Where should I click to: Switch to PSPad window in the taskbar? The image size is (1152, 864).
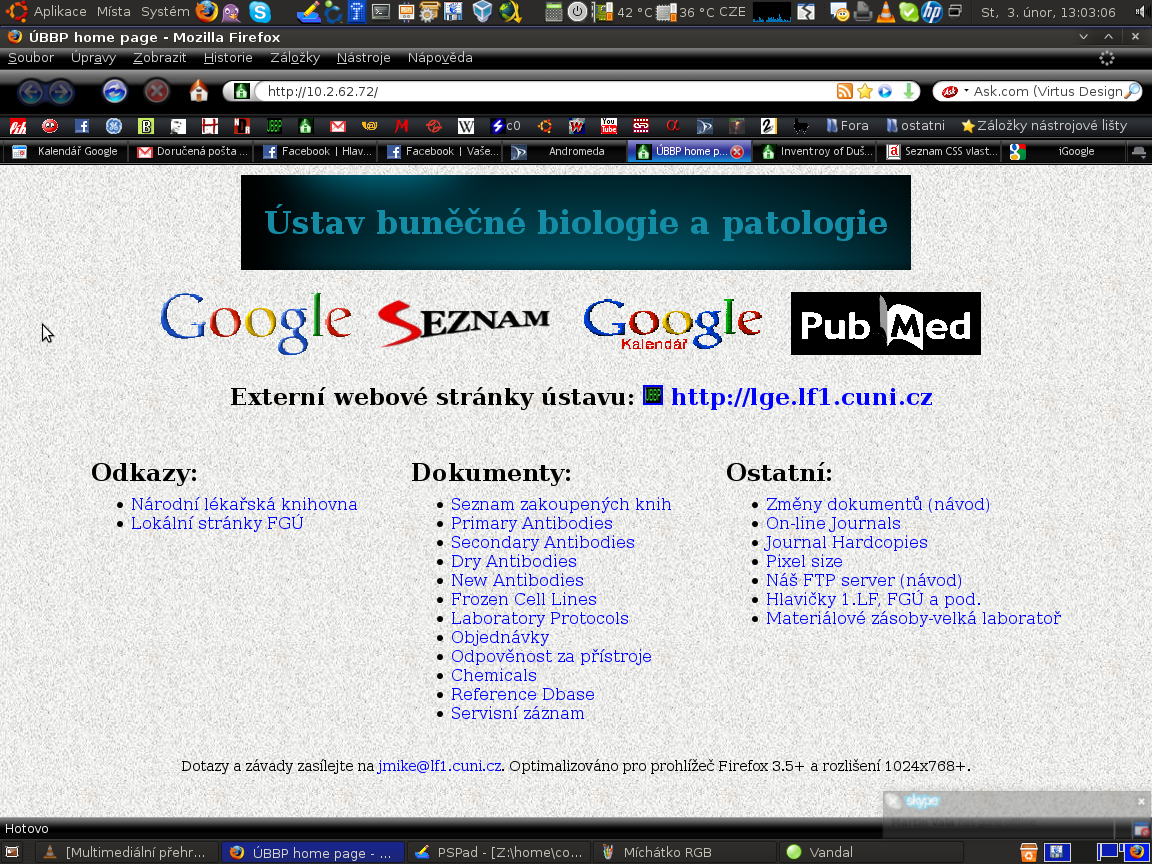coord(499,853)
